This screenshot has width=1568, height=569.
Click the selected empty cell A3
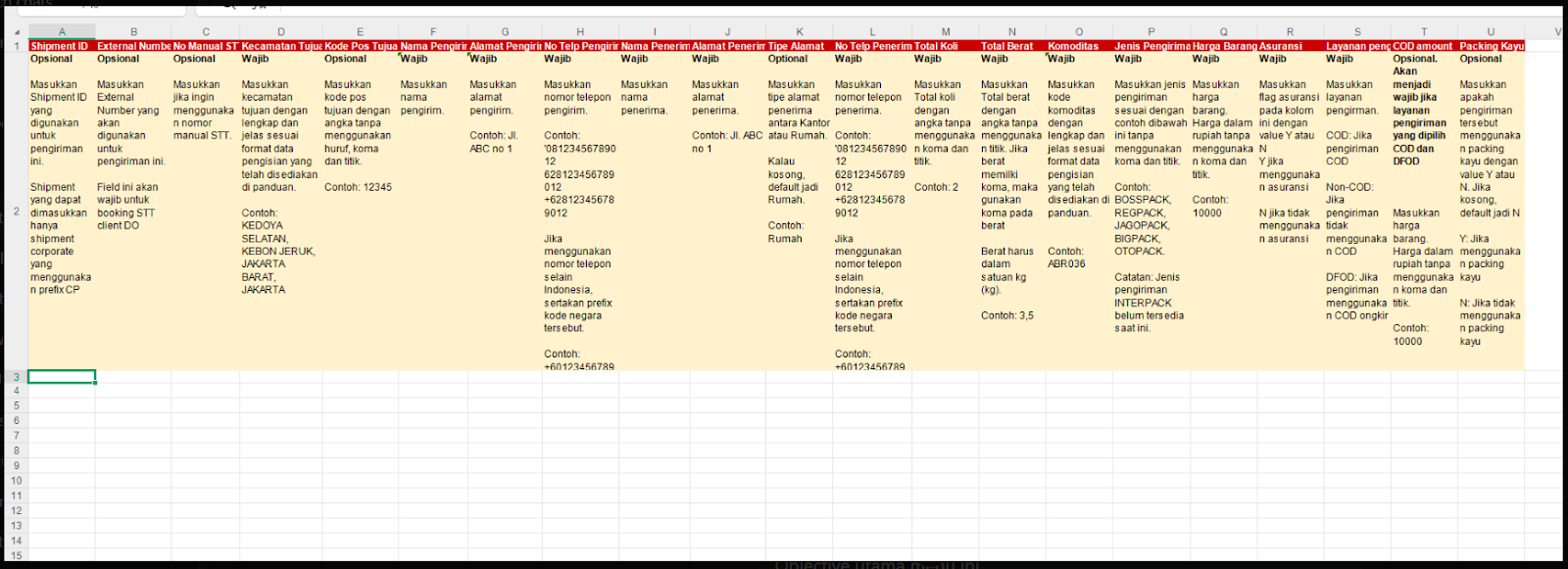tap(62, 377)
